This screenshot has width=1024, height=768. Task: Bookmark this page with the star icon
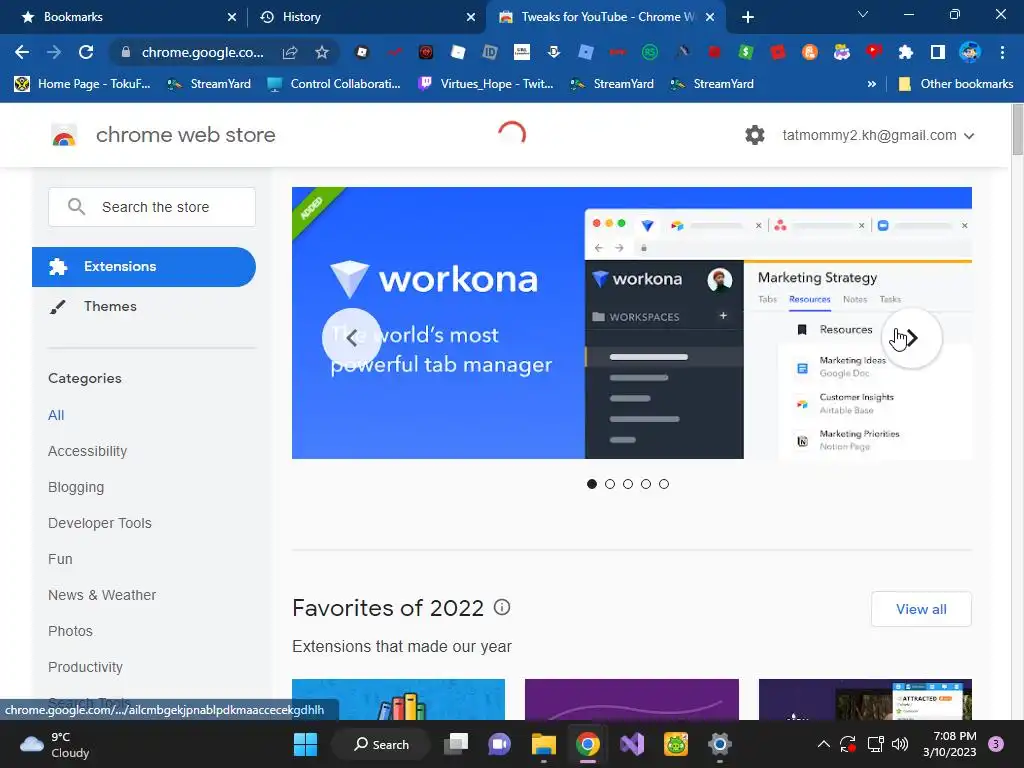coord(321,52)
